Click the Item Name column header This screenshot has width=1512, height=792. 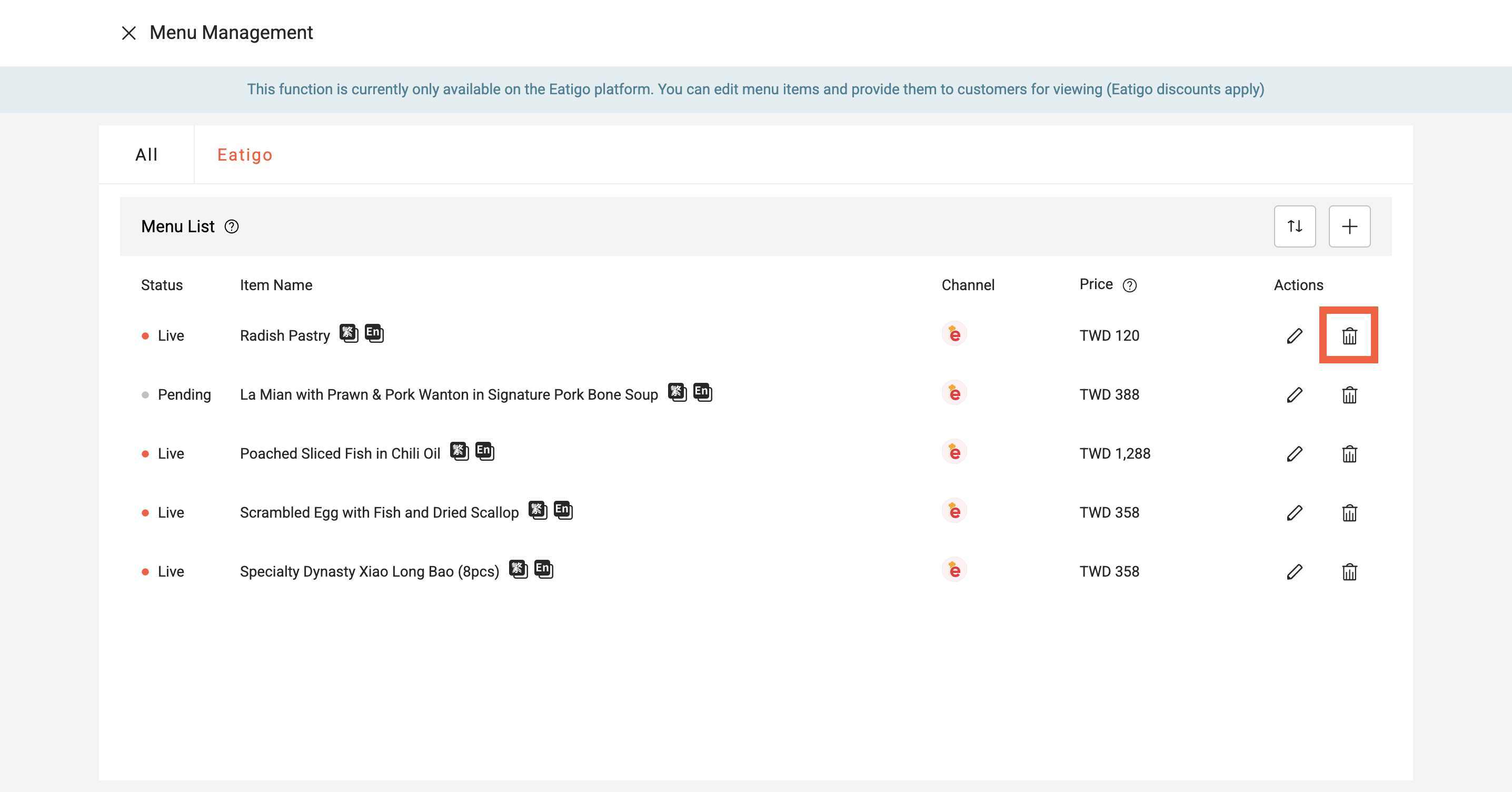[276, 285]
